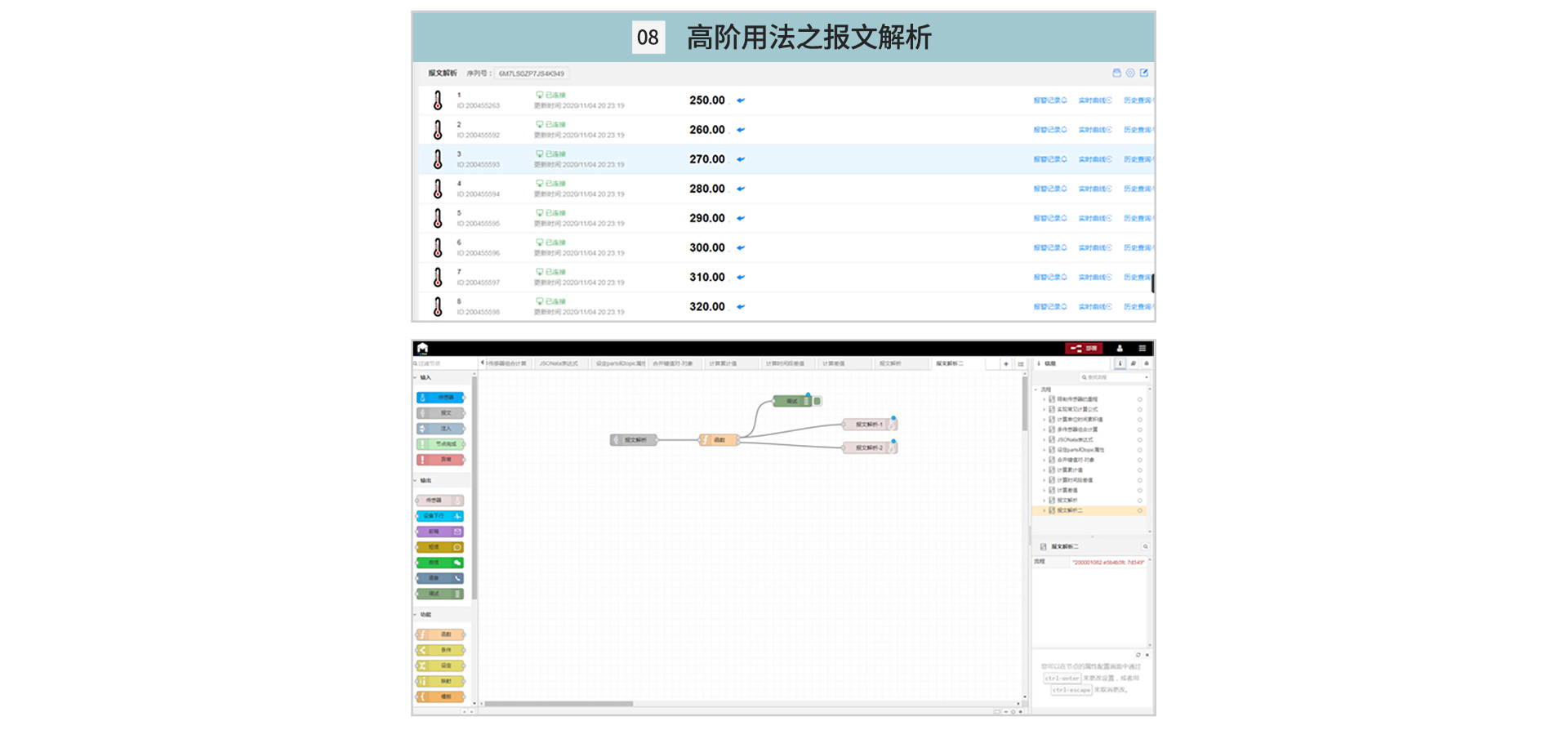Click the thermometer icon of sensor 1
This screenshot has width=1568, height=730.
438,101
